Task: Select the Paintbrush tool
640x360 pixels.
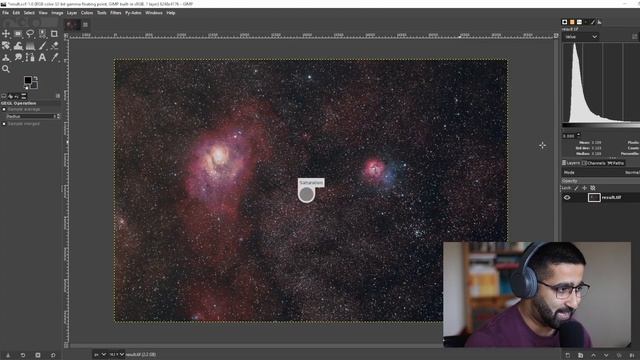Action: click(42, 46)
